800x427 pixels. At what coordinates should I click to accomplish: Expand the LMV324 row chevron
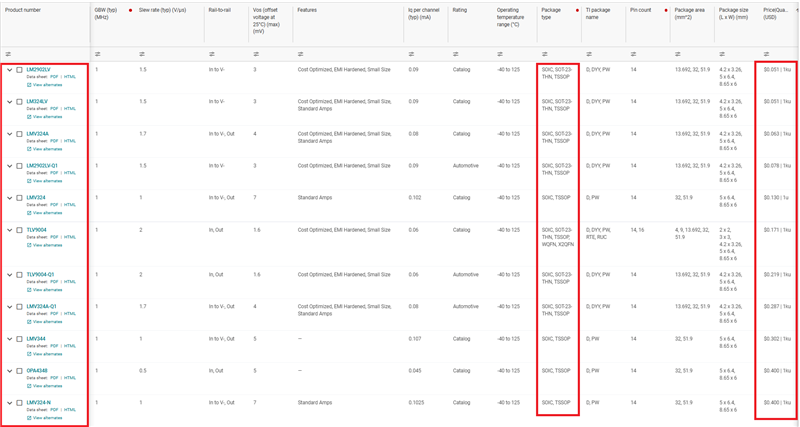(x=9, y=198)
